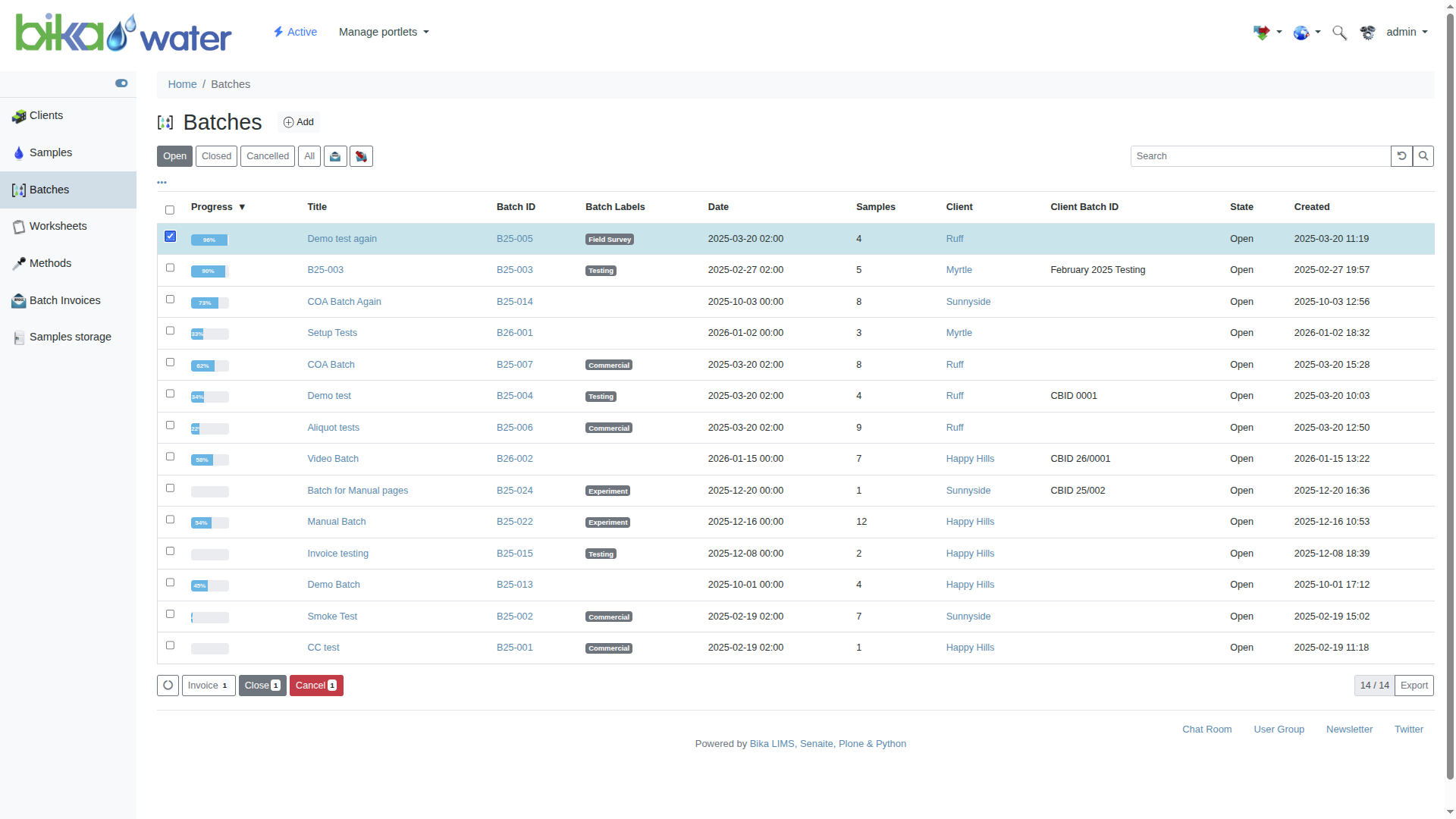The width and height of the screenshot is (1456, 819).
Task: Open the COA Batch Again batch link
Action: [344, 302]
